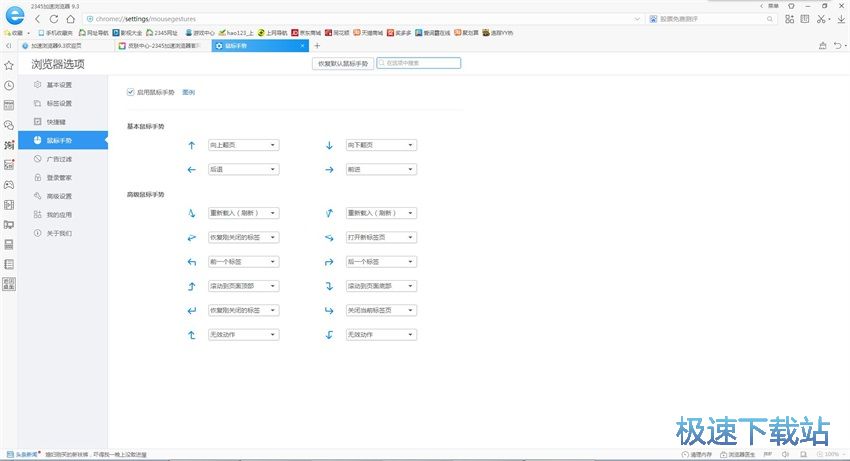Click the right-arrow gesture icon beside 前进

[329, 169]
